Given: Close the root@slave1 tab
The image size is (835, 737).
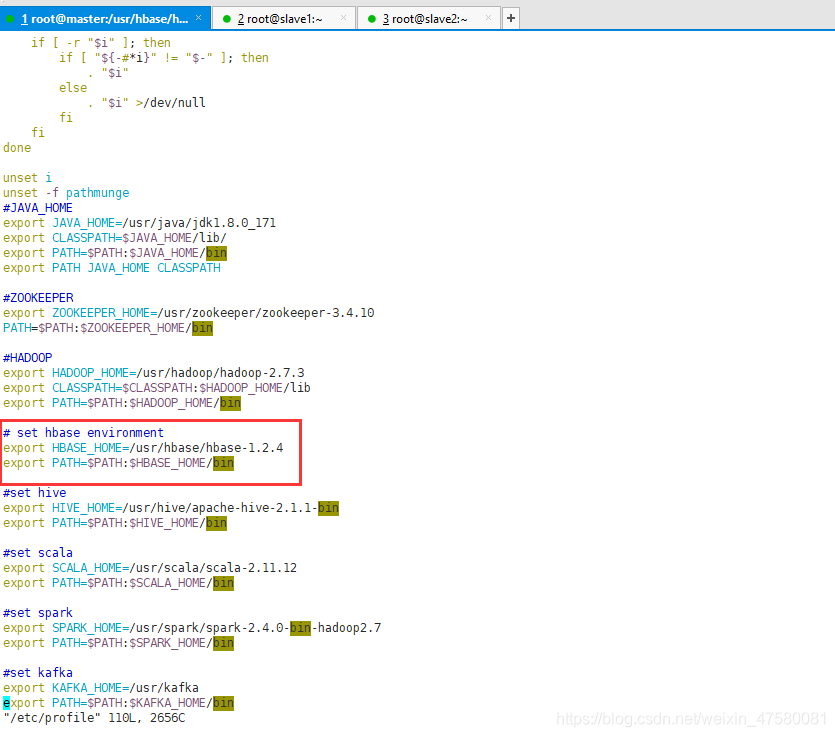Looking at the screenshot, I should 343,18.
